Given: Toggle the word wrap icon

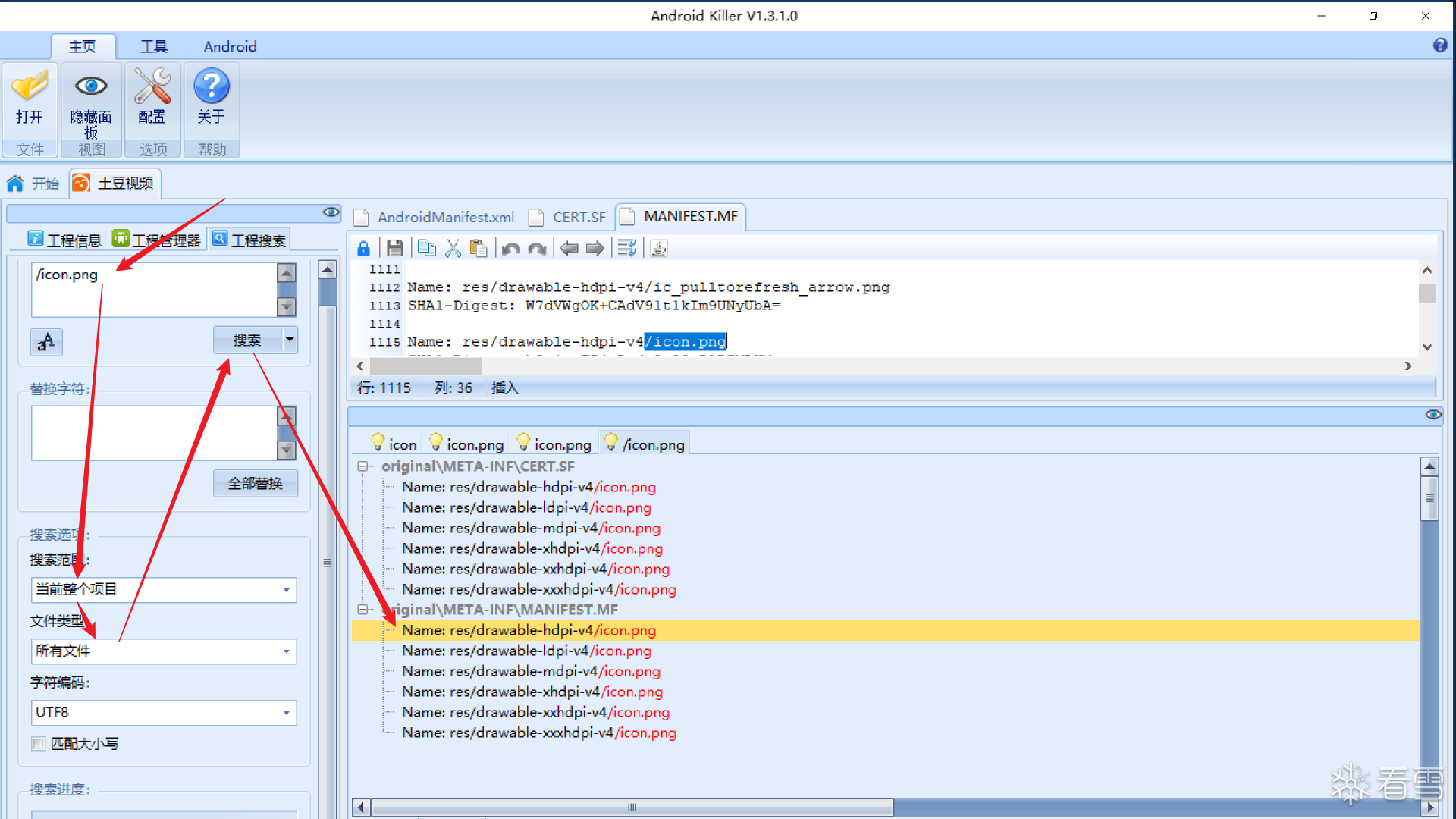Looking at the screenshot, I should 626,249.
